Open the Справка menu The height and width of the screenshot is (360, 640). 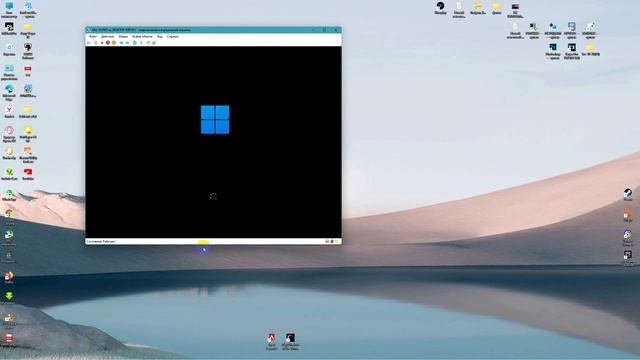pyautogui.click(x=173, y=36)
